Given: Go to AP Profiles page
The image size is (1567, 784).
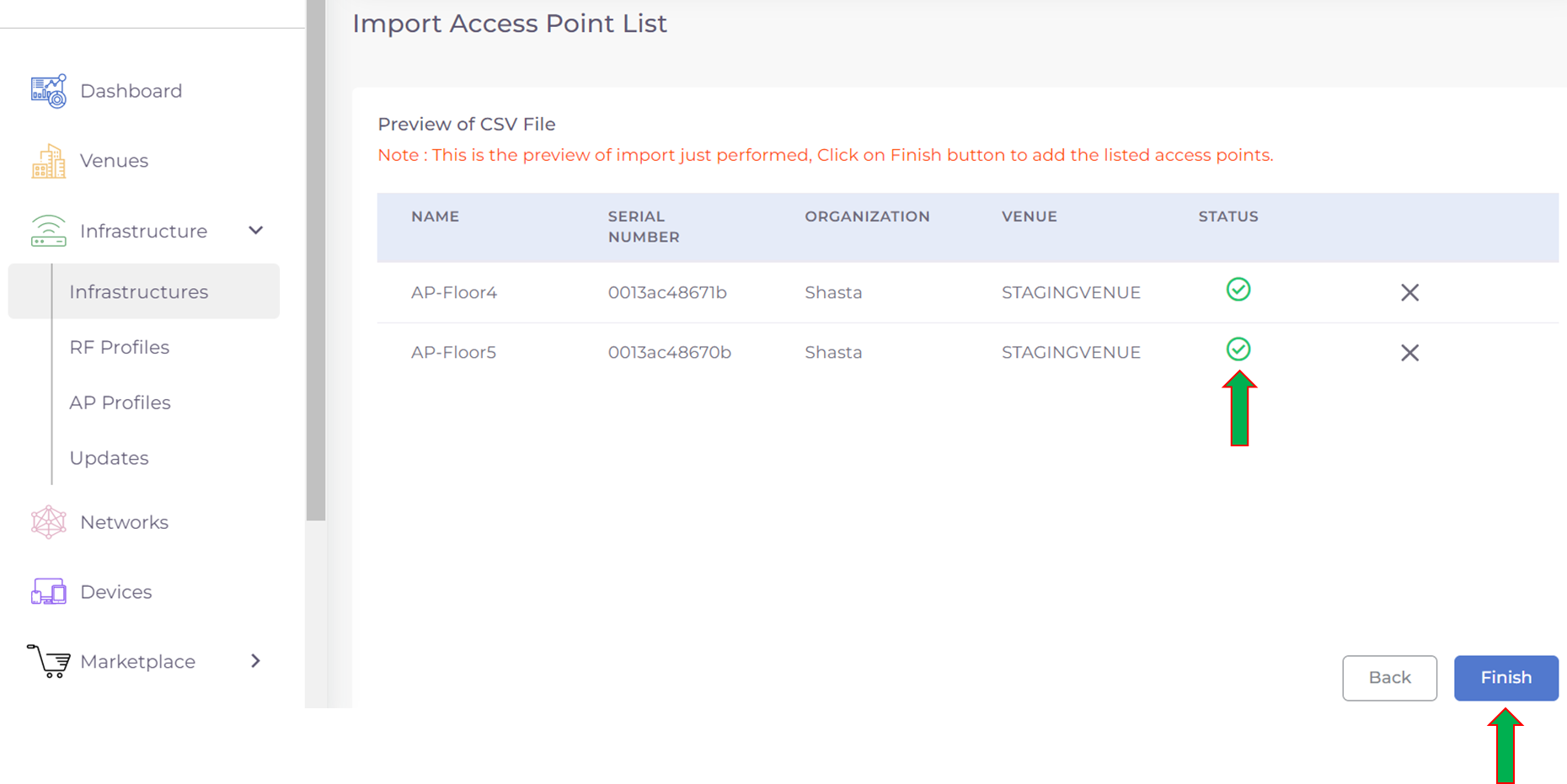Looking at the screenshot, I should [120, 403].
